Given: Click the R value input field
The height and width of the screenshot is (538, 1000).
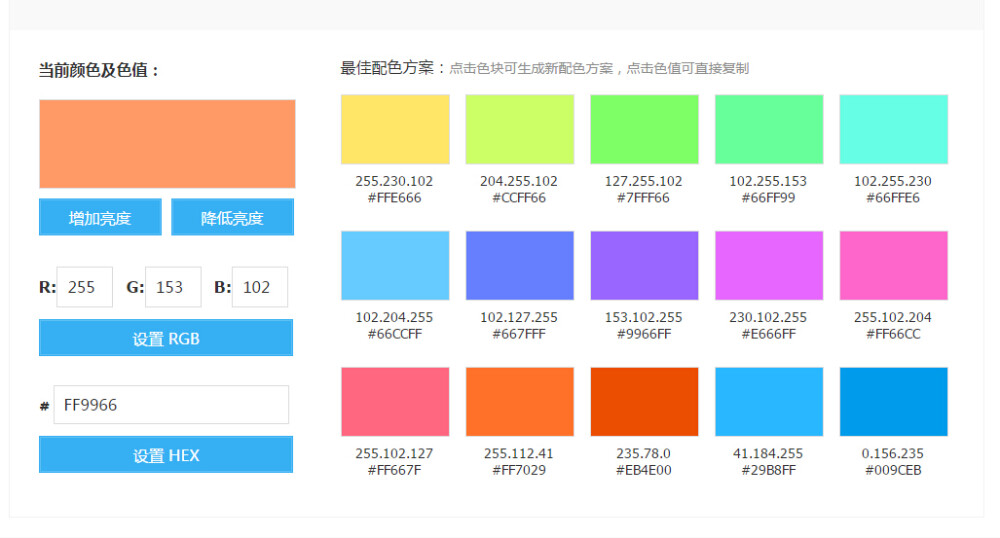Looking at the screenshot, I should (85, 287).
